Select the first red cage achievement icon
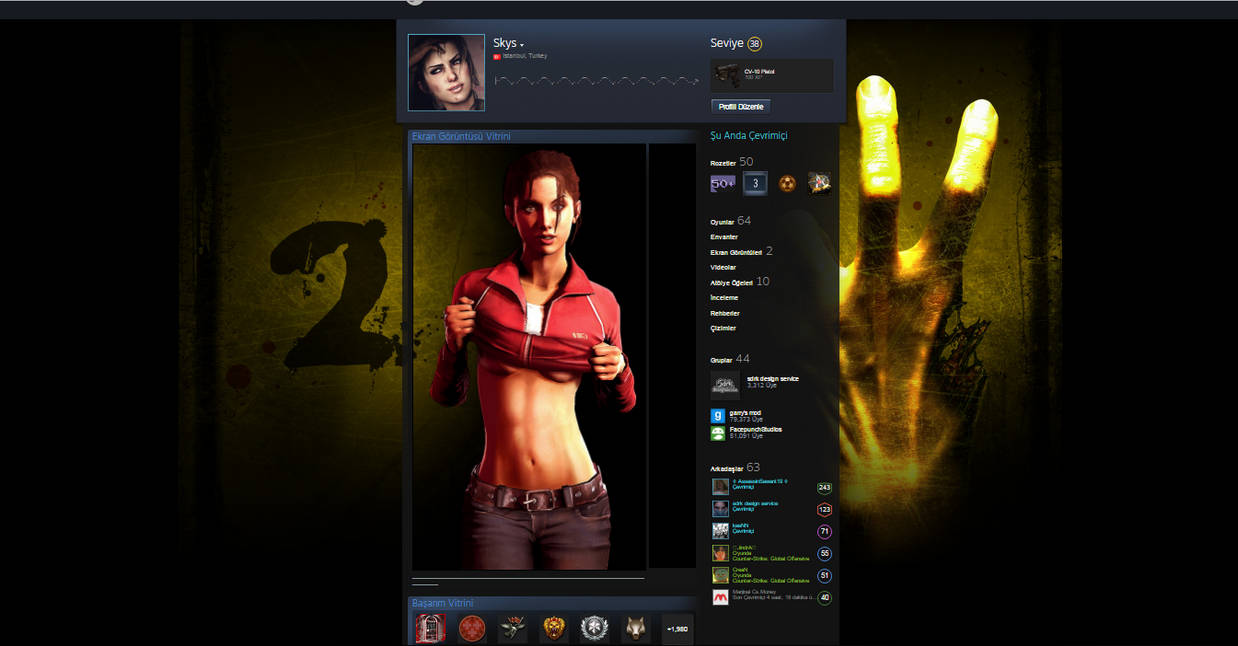The height and width of the screenshot is (646, 1238). 430,629
